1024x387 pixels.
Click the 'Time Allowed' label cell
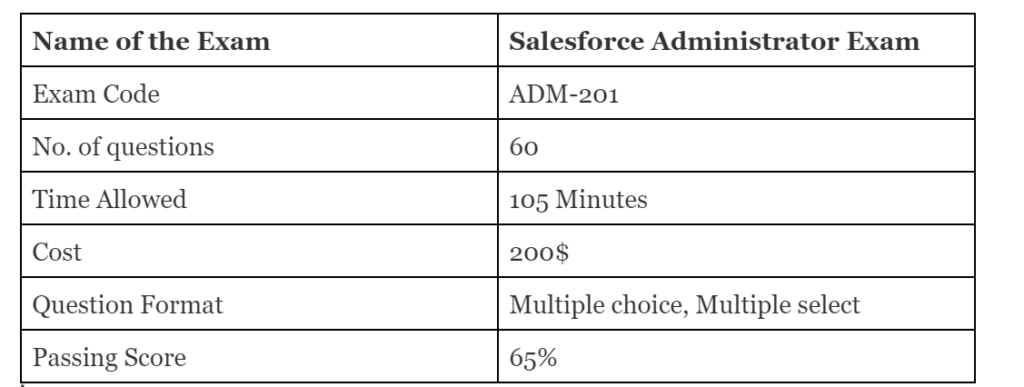(259, 198)
